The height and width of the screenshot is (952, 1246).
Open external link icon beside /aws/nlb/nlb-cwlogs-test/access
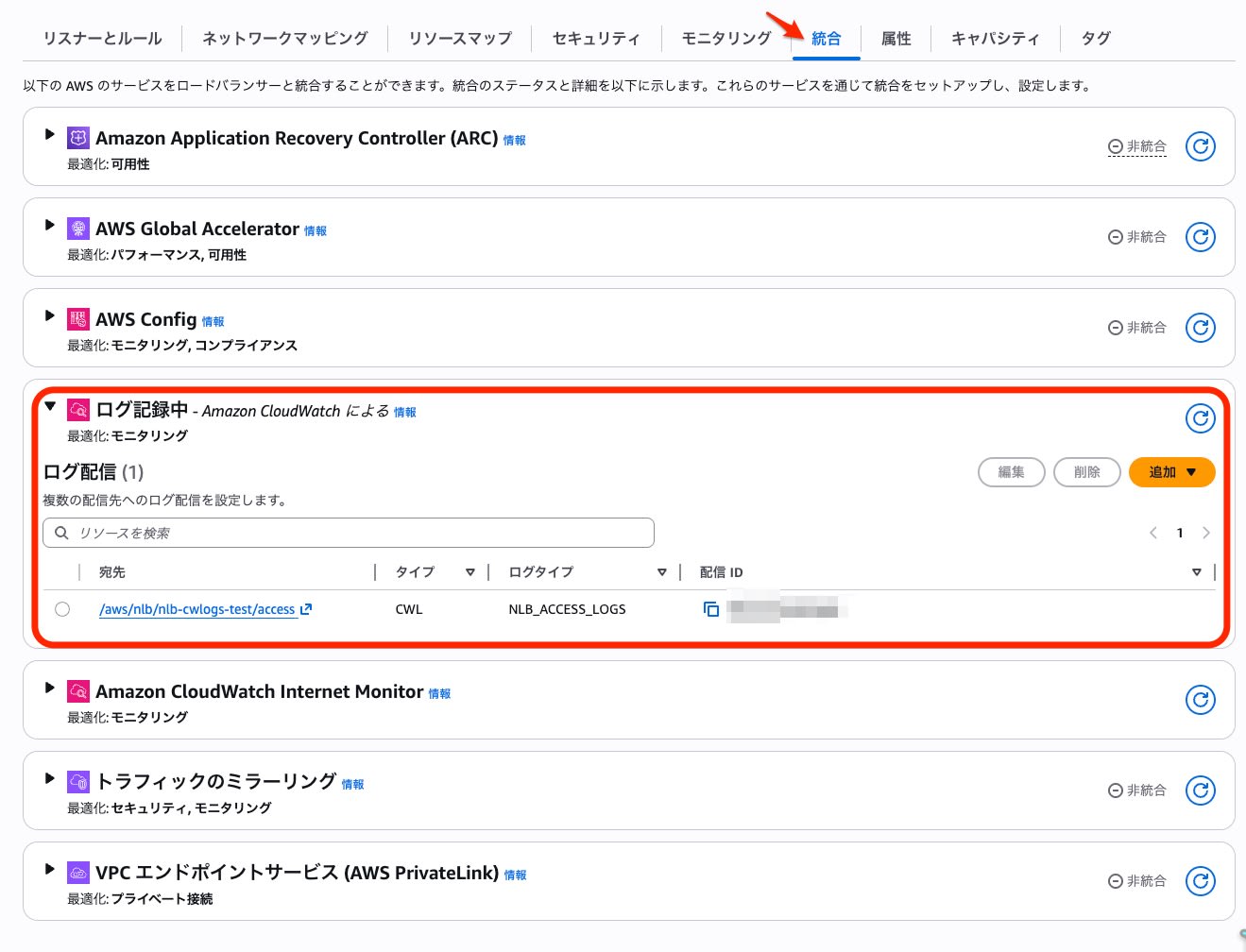coord(306,609)
